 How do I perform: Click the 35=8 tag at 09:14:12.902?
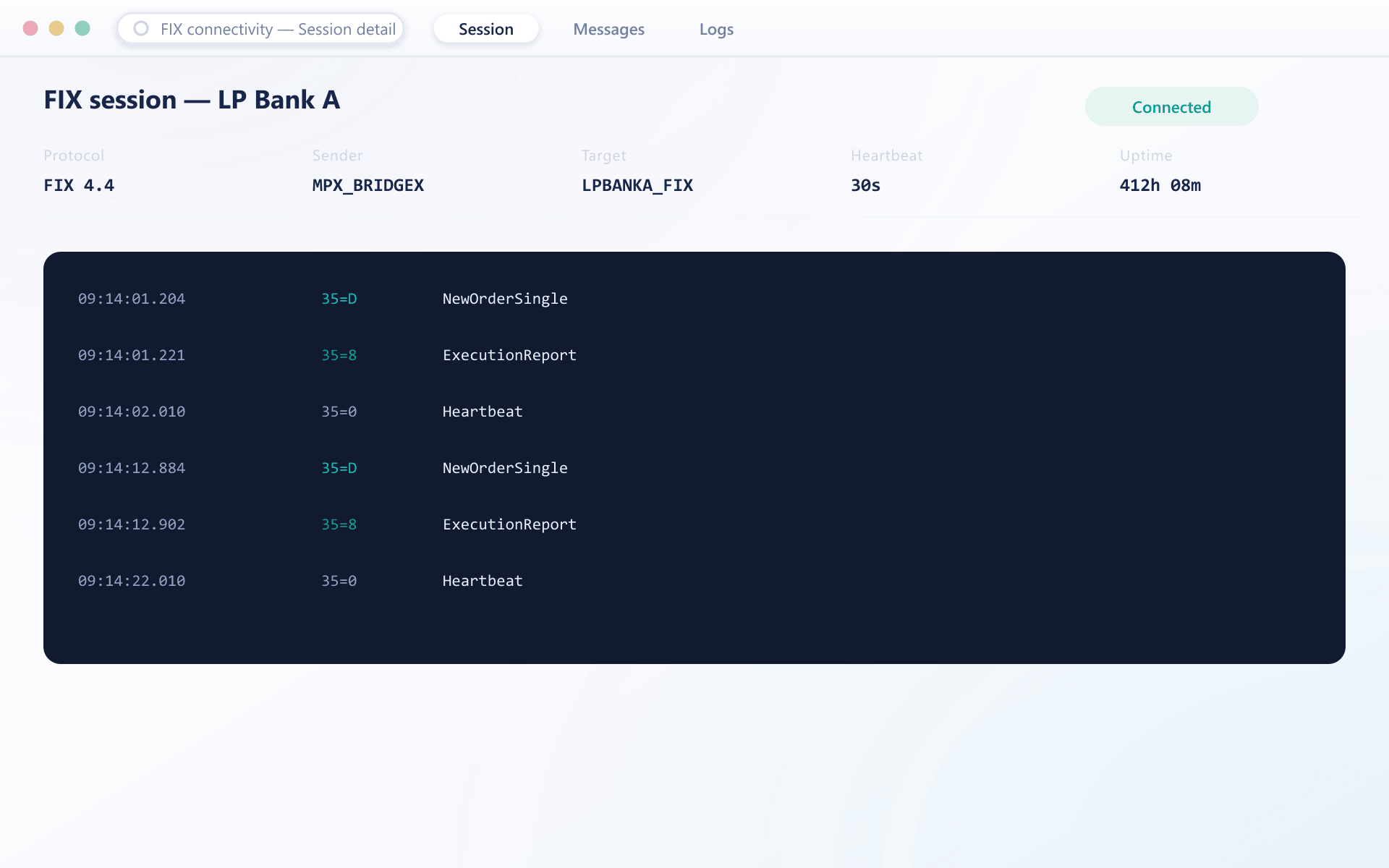pos(339,524)
